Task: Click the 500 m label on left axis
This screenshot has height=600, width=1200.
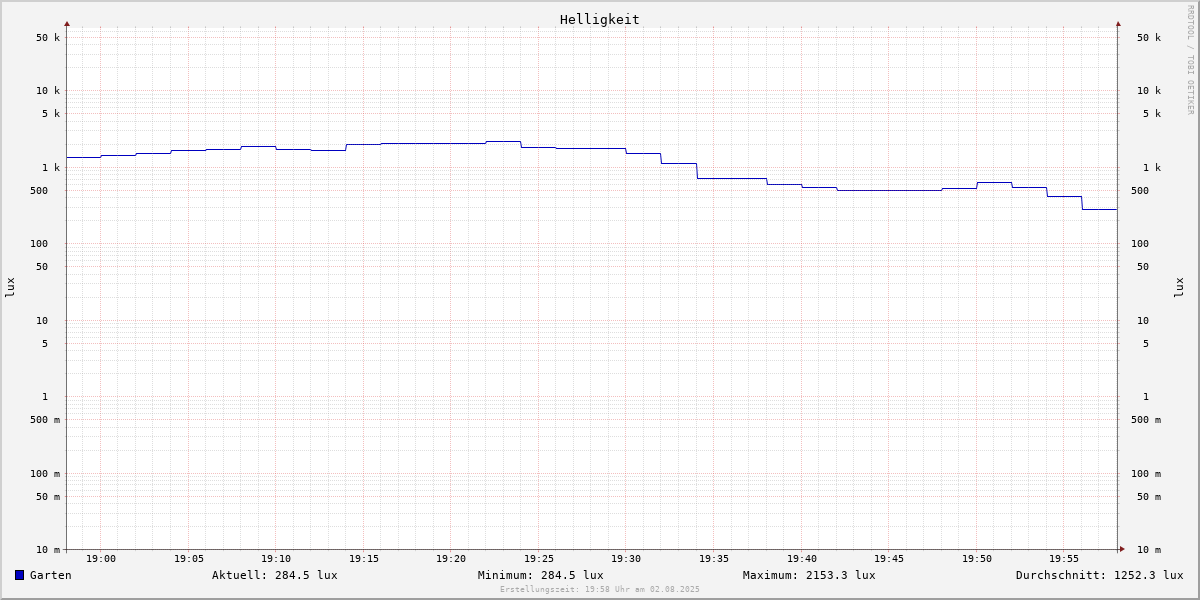Action: click(45, 420)
